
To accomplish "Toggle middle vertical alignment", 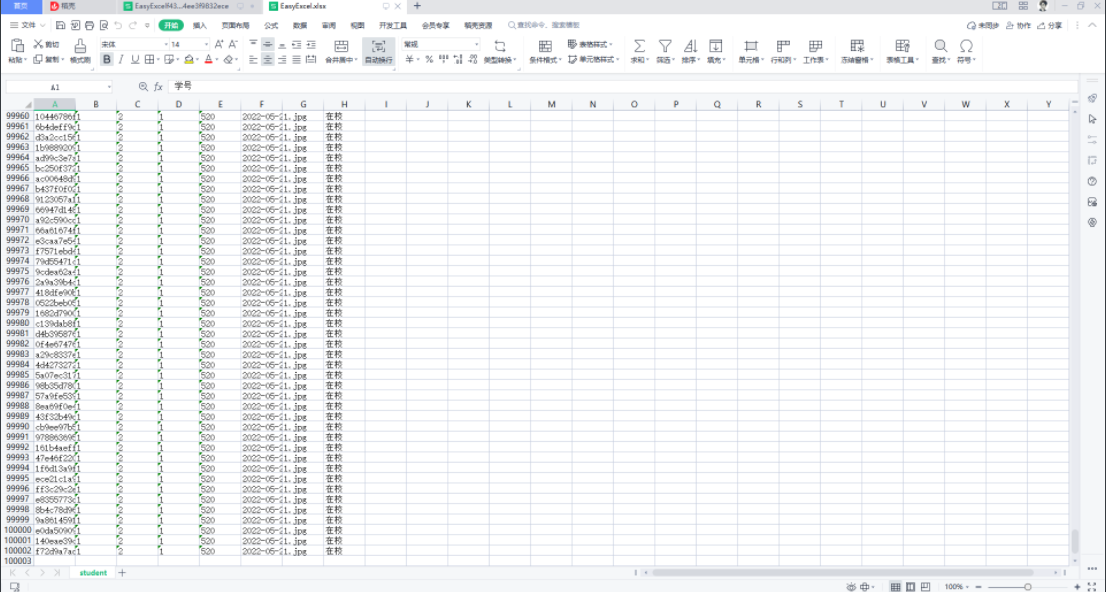I will pos(268,44).
